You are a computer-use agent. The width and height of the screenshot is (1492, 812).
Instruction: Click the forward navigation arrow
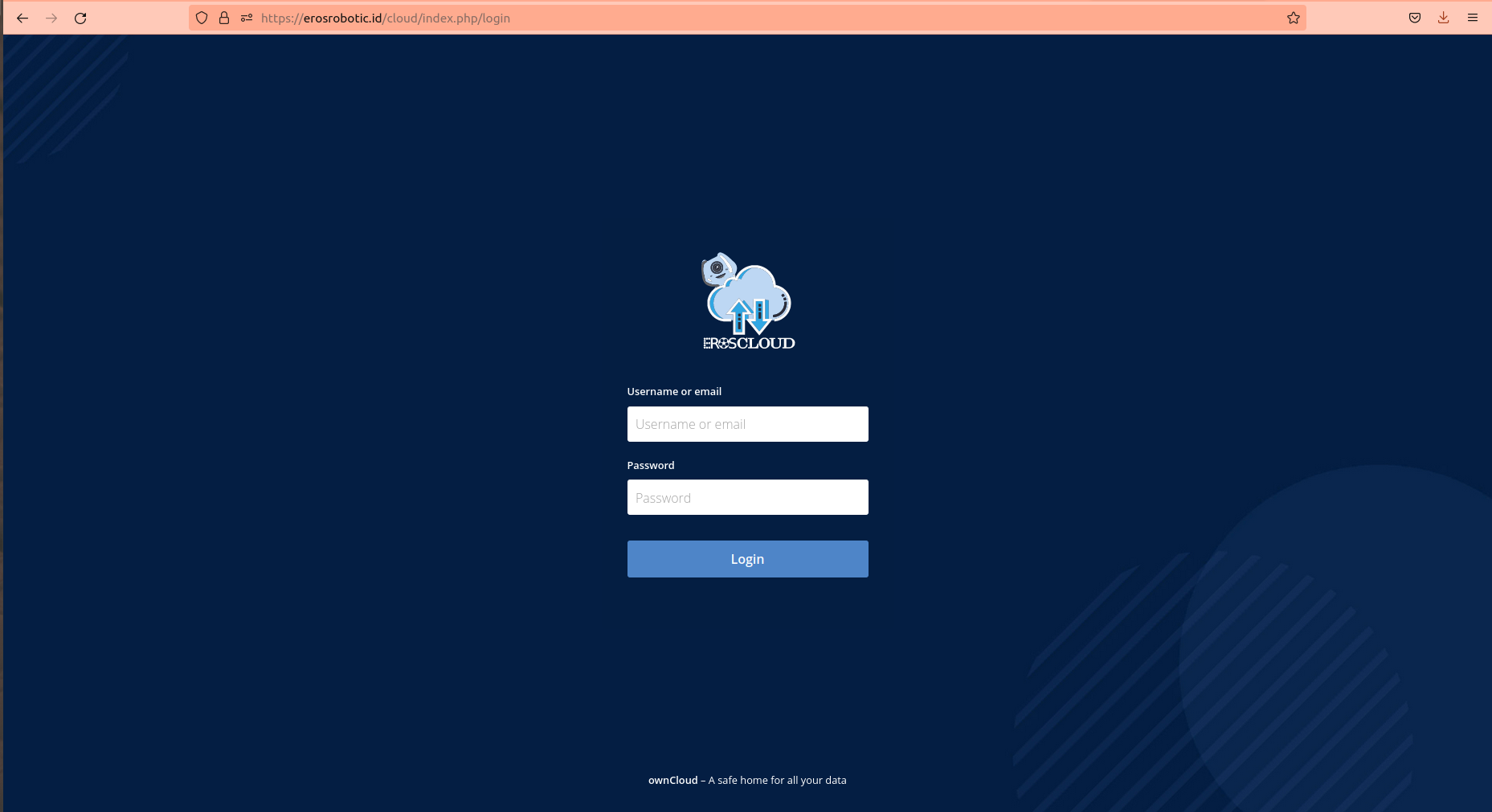coord(51,18)
